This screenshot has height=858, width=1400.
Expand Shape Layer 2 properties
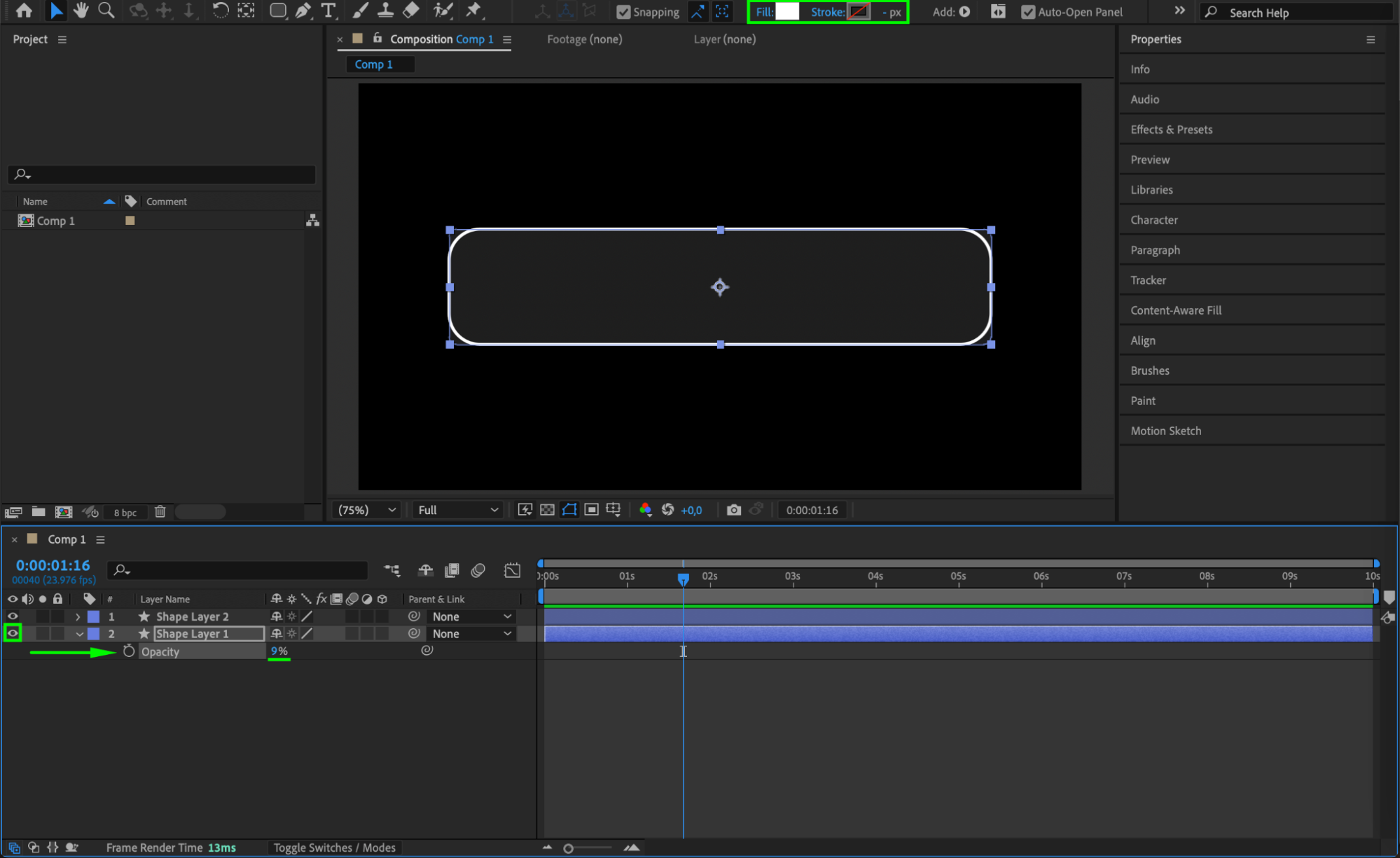[78, 616]
